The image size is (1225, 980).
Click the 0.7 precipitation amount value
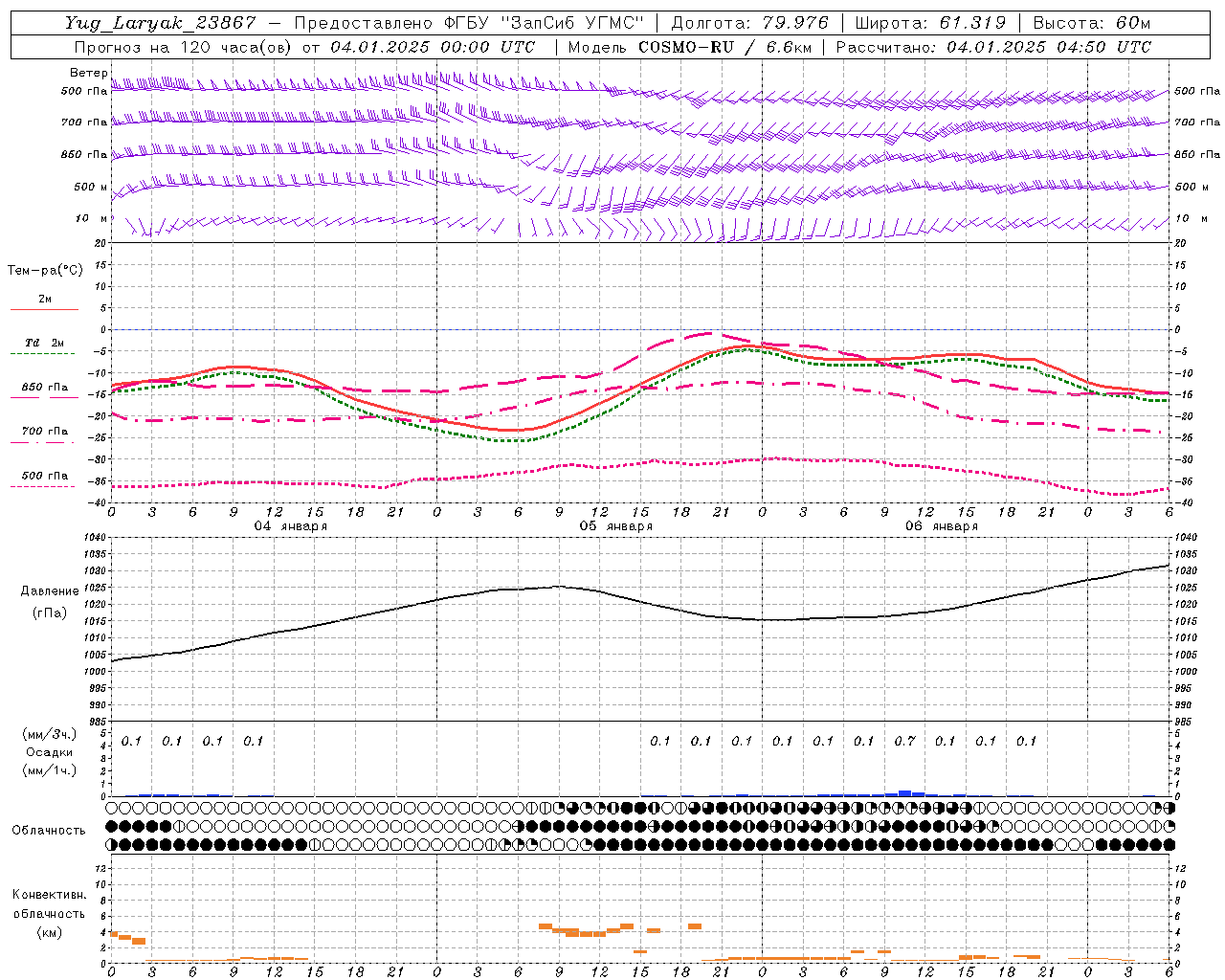tap(904, 741)
